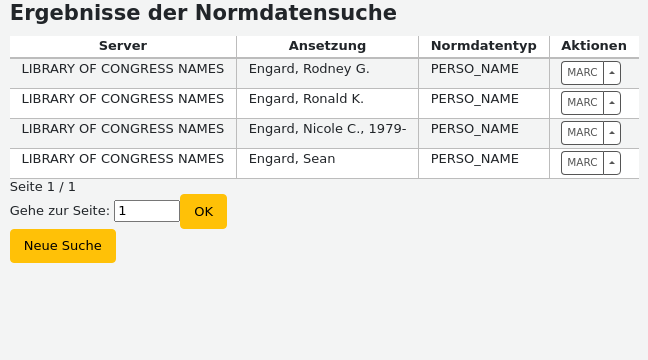
Task: Expand actions dropdown arrow for Nicole C. row
Action: [612, 133]
